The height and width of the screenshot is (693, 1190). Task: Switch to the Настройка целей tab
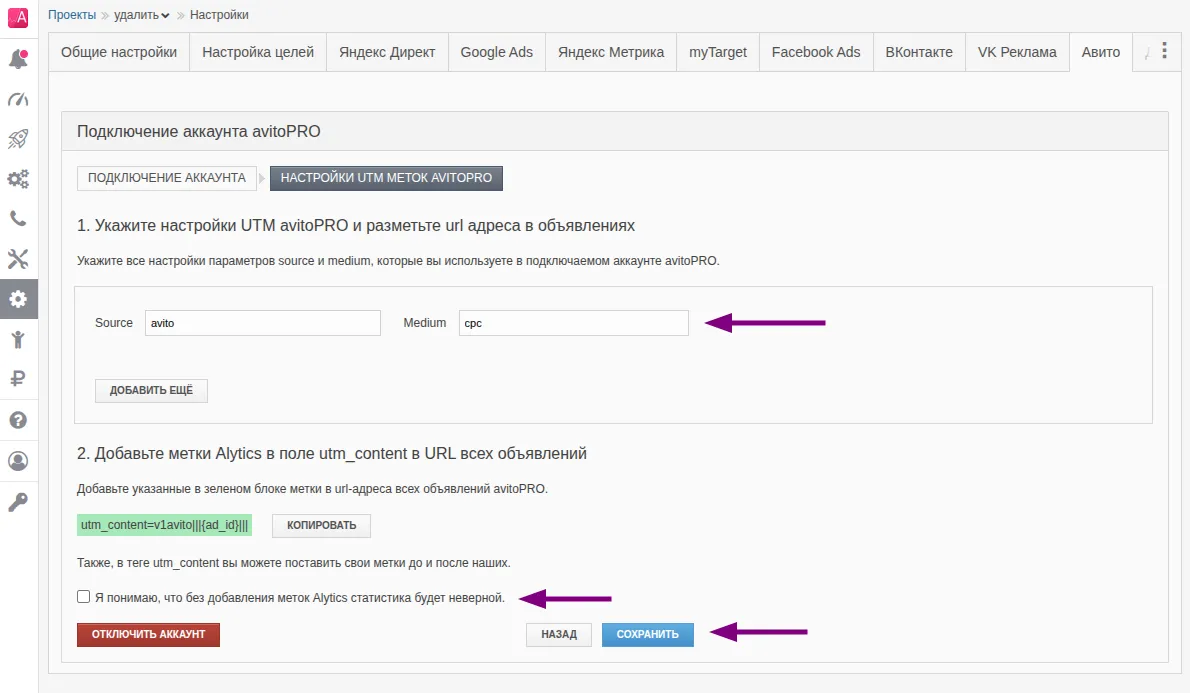(x=258, y=52)
